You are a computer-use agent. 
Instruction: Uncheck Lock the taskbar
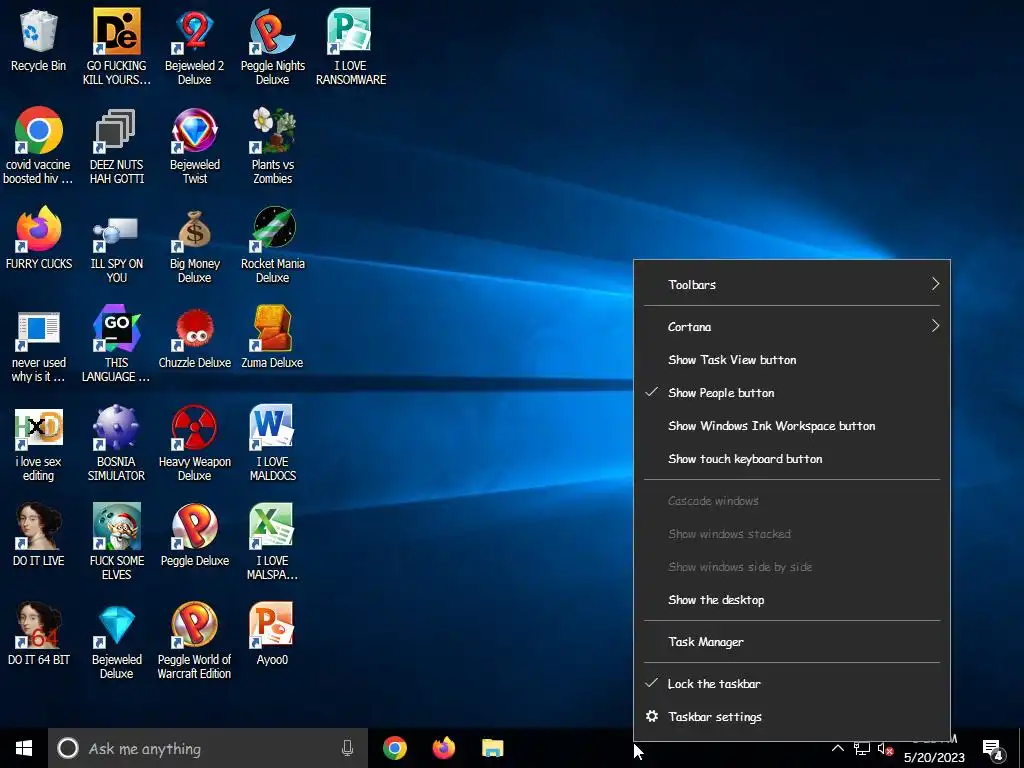click(x=792, y=684)
